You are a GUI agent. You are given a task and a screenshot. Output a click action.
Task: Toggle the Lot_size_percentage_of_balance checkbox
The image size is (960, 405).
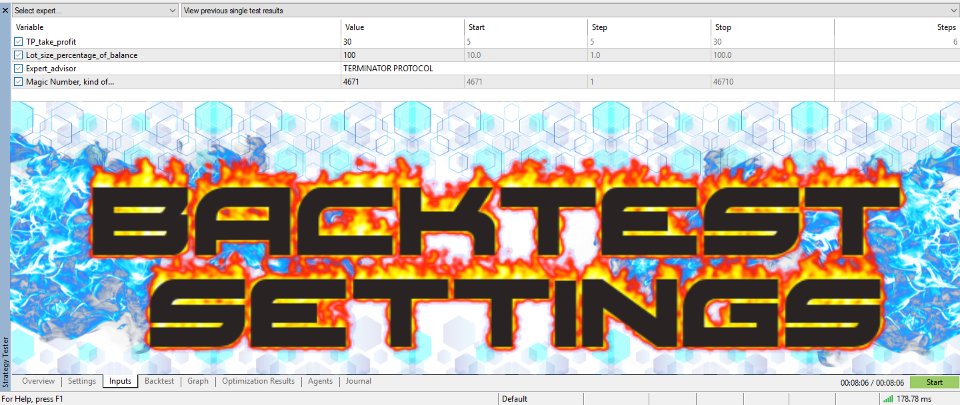(19, 55)
